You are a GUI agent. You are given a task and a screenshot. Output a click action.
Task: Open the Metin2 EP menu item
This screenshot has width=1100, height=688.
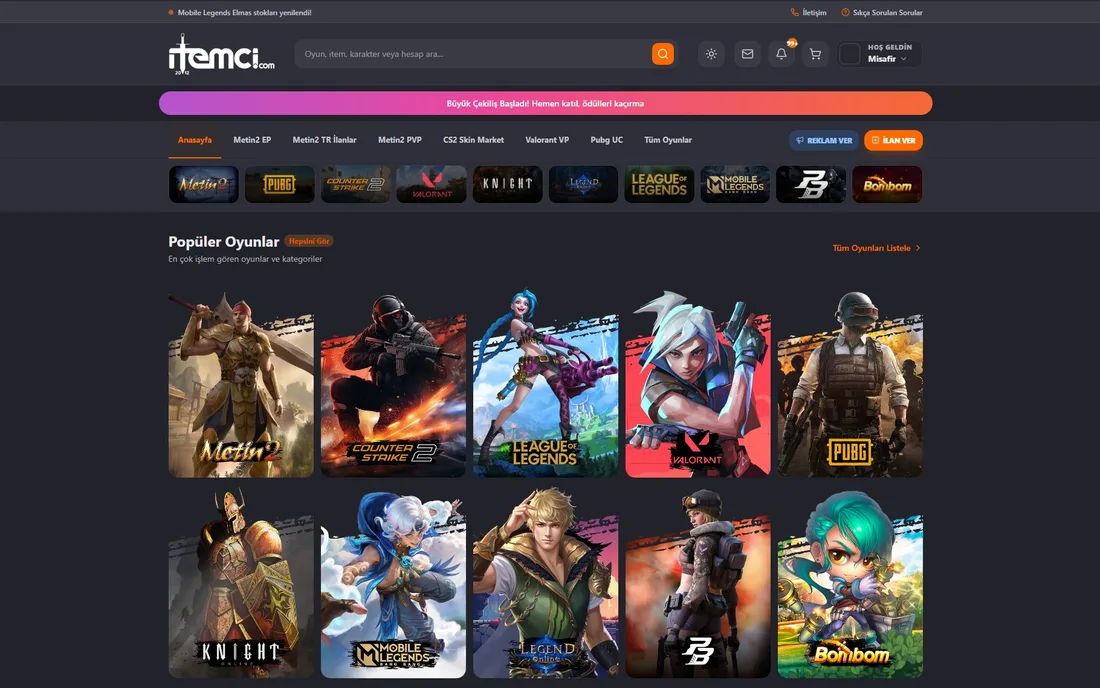click(252, 140)
